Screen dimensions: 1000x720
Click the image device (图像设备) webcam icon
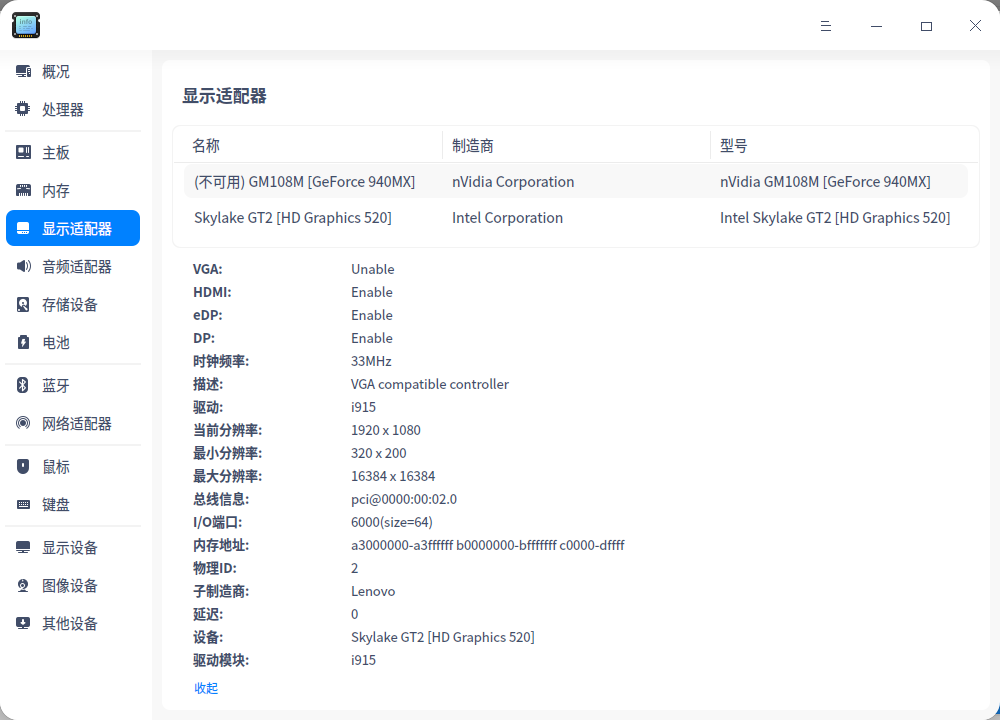tap(23, 585)
